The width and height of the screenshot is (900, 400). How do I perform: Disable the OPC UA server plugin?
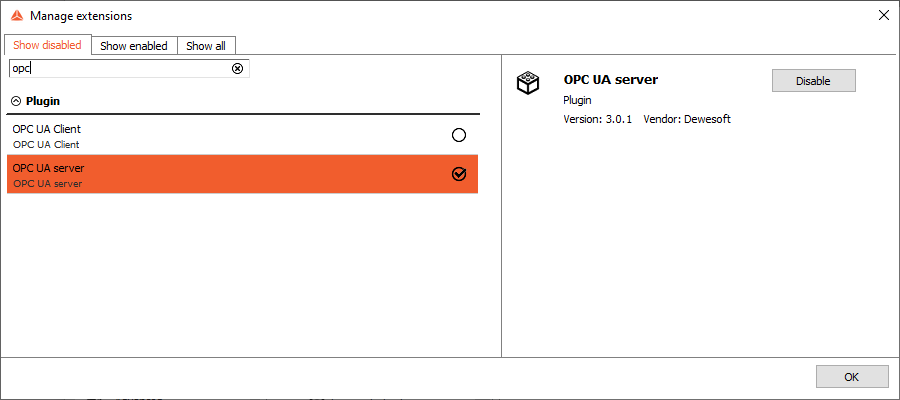813,81
